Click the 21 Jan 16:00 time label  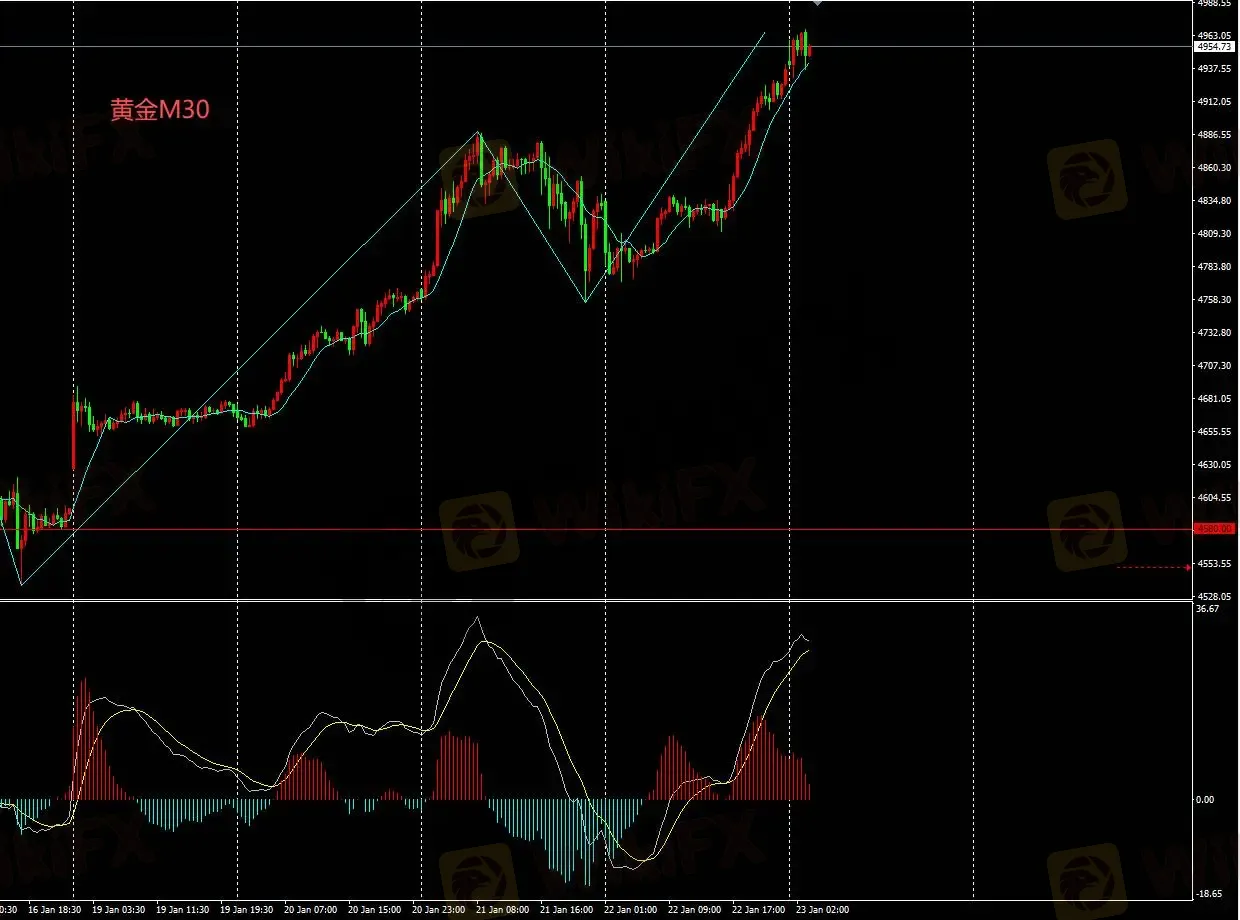click(568, 910)
